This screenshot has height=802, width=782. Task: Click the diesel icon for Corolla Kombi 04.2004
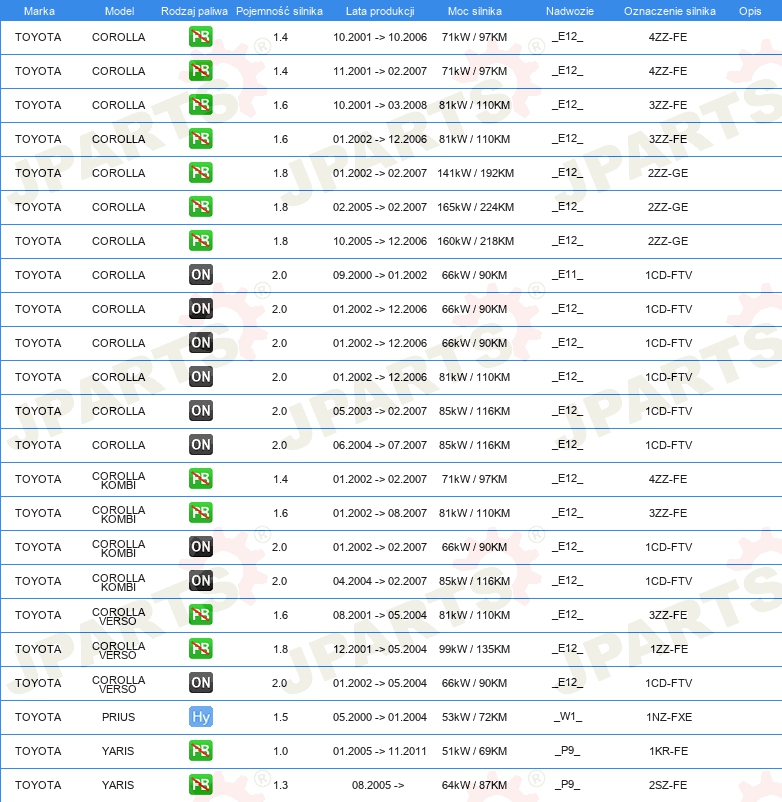click(x=200, y=581)
